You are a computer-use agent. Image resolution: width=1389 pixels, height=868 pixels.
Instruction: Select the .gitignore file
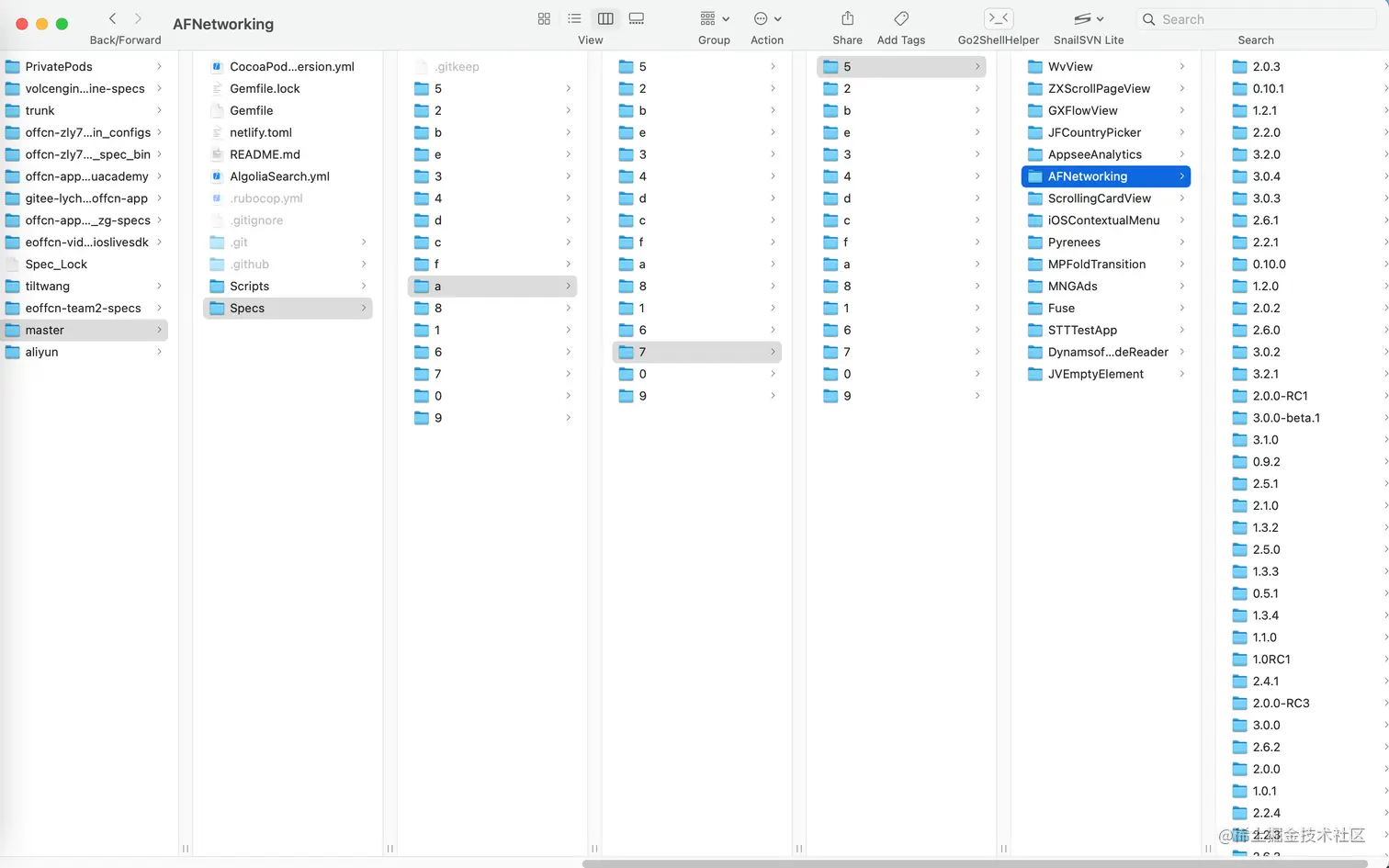pos(288,220)
